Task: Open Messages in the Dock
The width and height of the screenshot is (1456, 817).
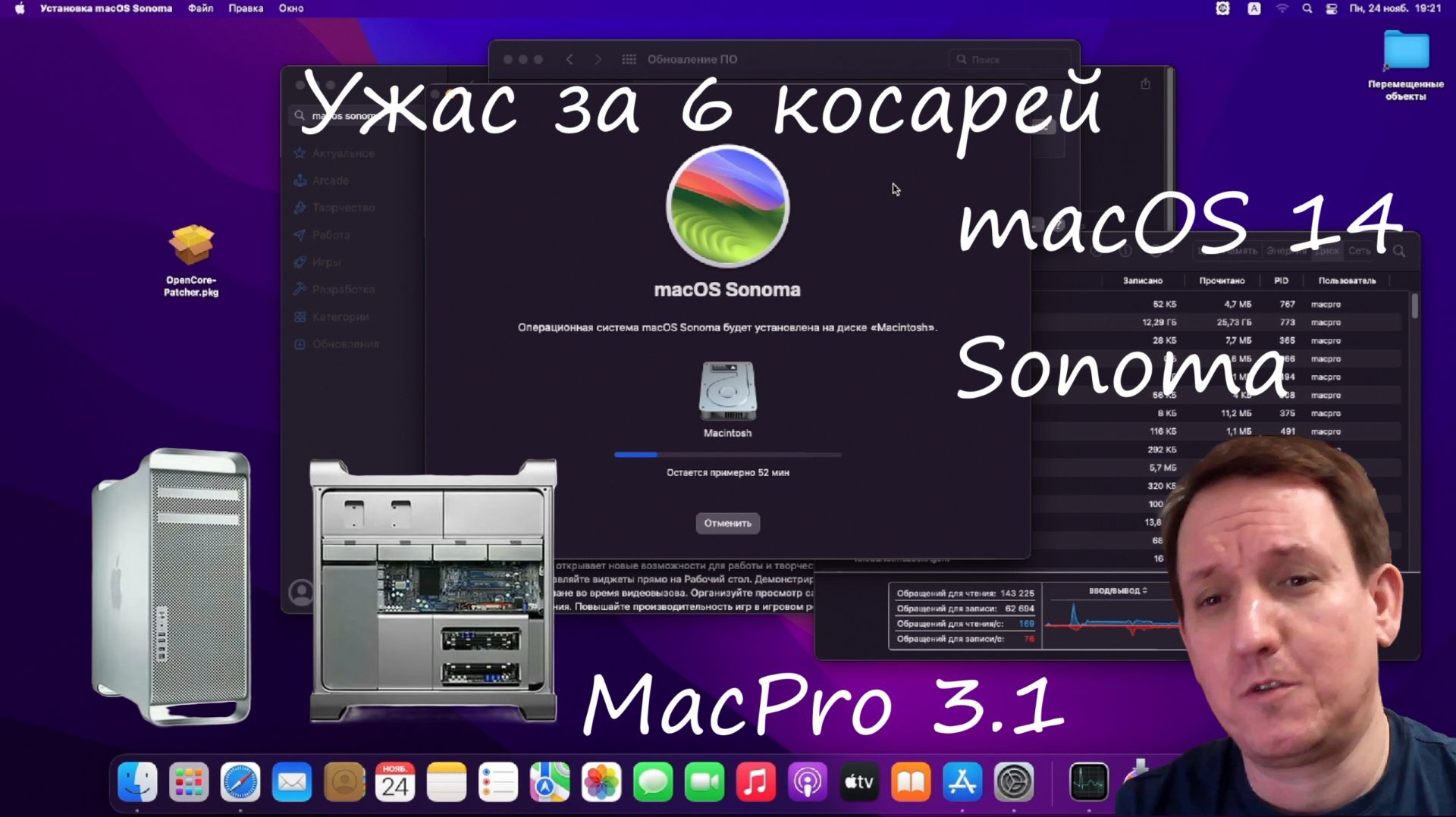Action: [653, 782]
